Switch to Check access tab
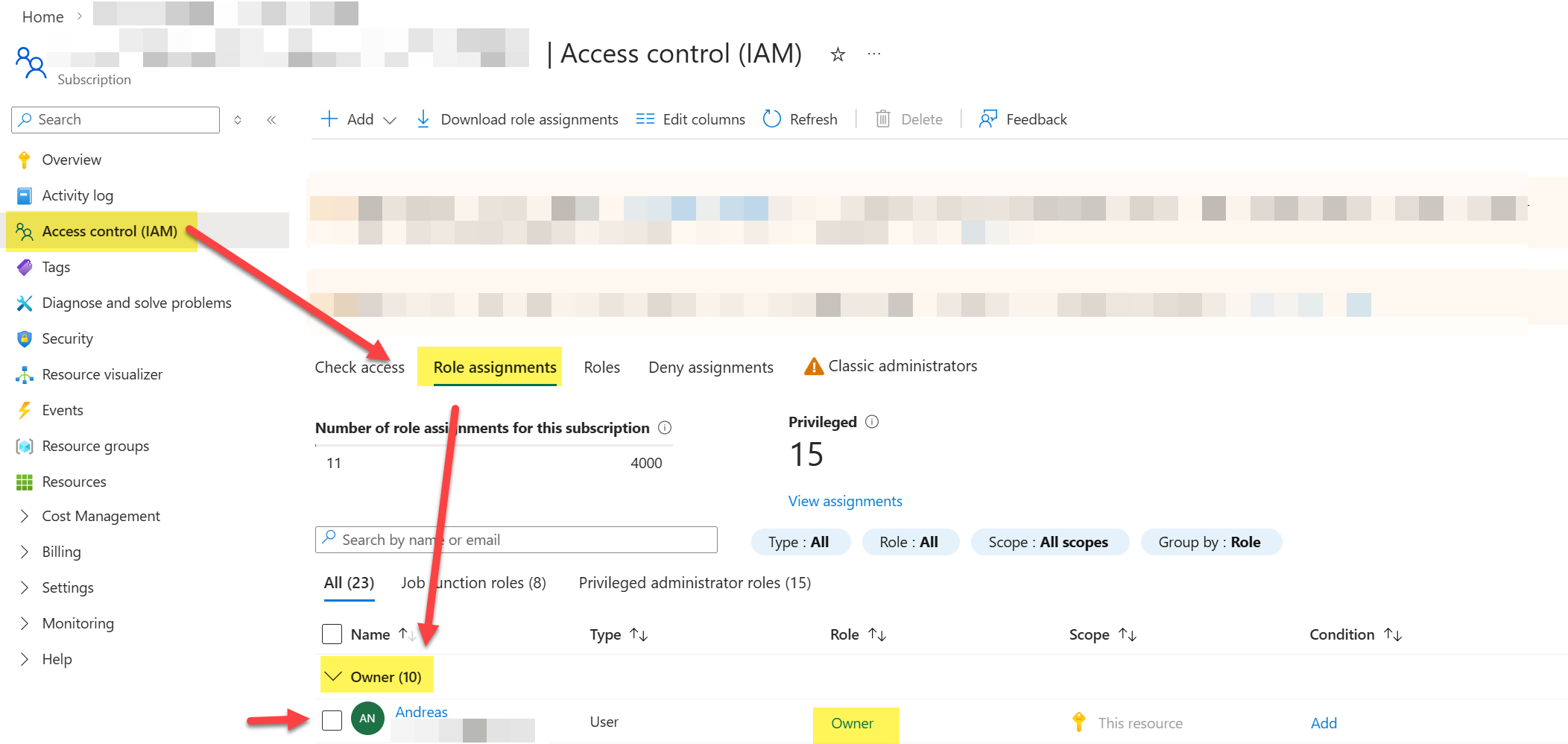This screenshot has height=744, width=1568. [x=359, y=368]
